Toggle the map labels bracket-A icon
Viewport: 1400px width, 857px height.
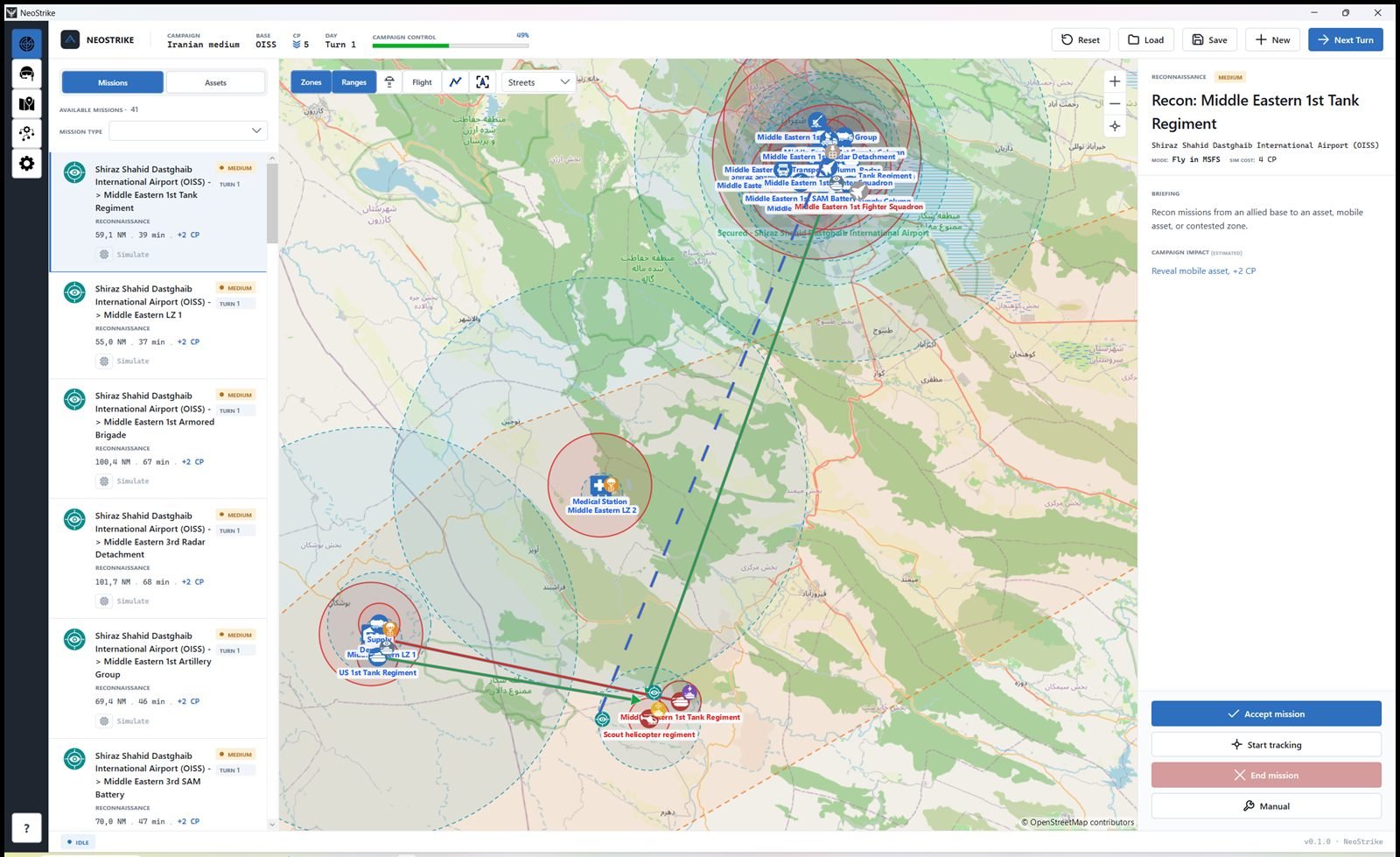coord(482,82)
